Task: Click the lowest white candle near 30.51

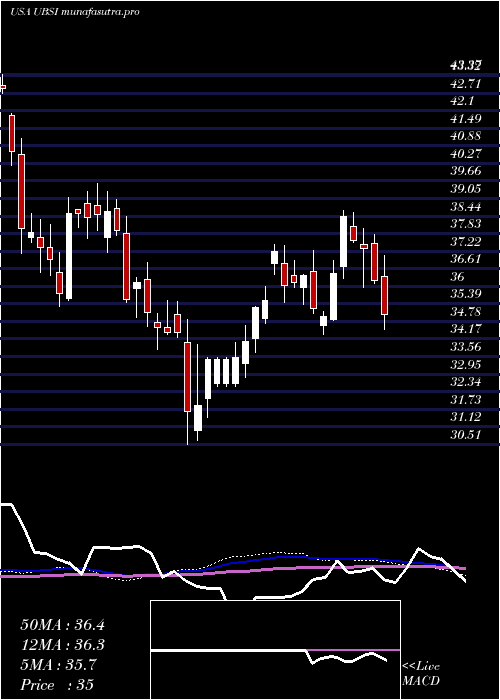Action: pos(198,418)
